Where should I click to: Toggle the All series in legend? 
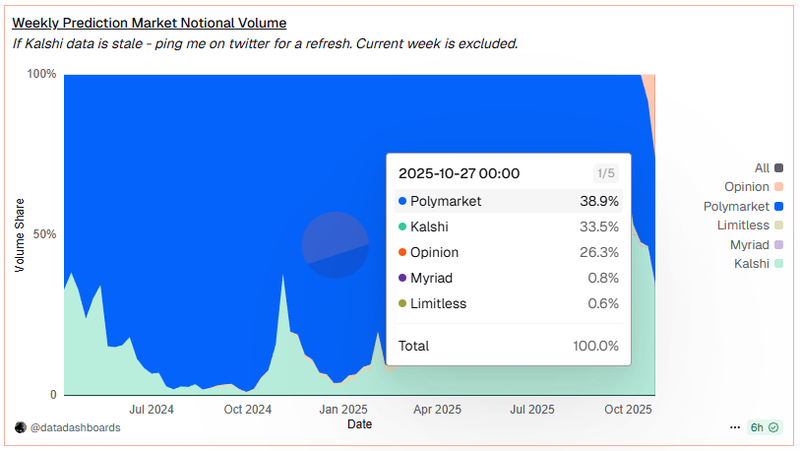pos(763,168)
